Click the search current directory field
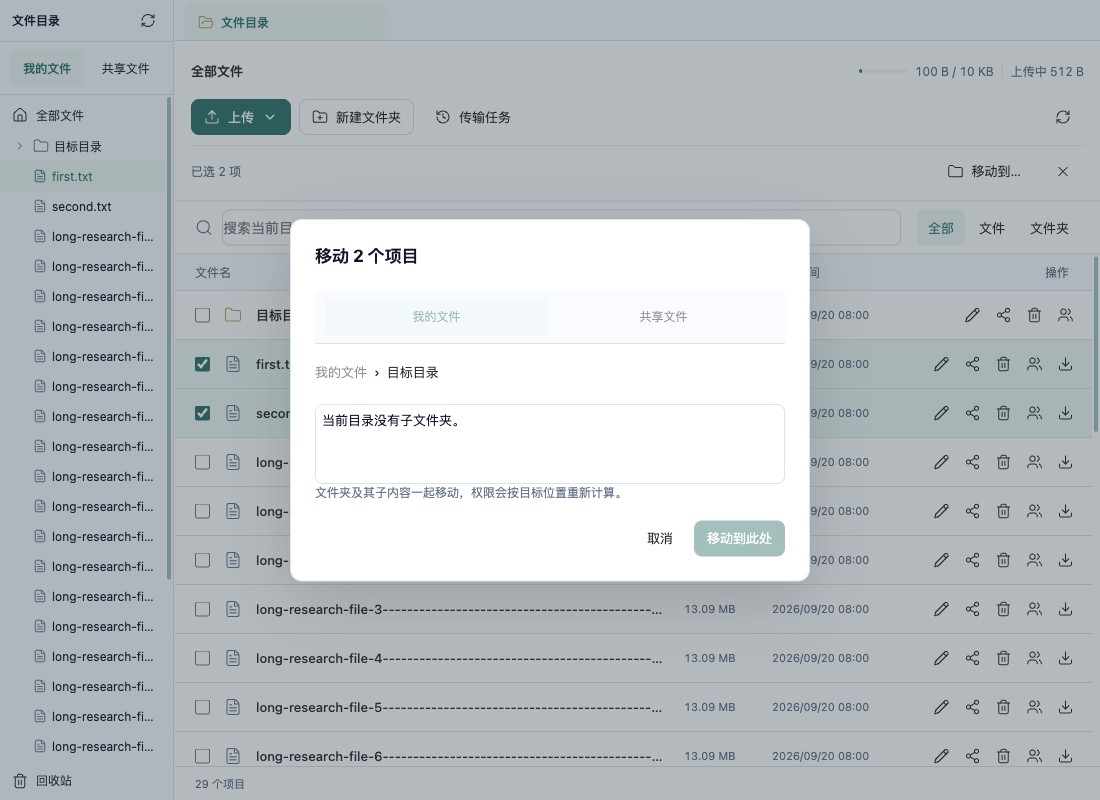 [x=561, y=228]
